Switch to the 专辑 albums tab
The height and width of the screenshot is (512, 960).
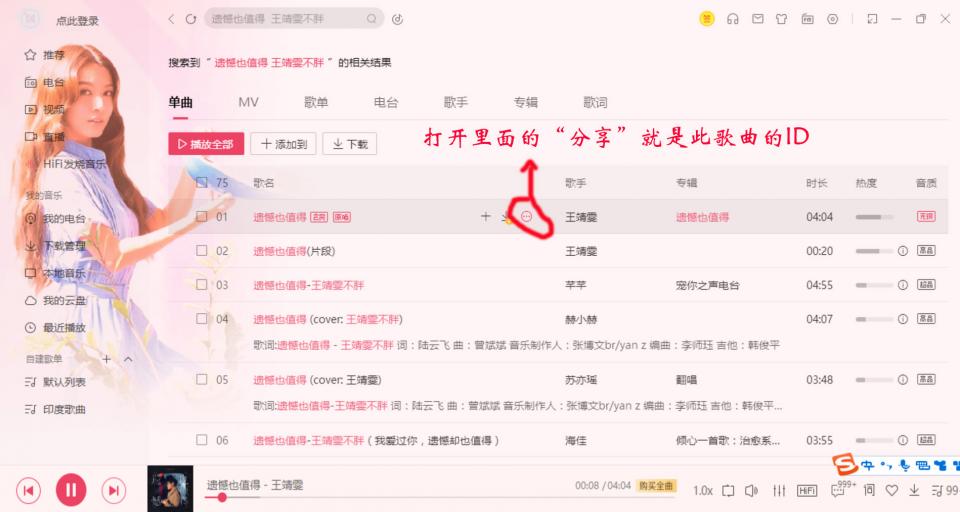click(525, 102)
